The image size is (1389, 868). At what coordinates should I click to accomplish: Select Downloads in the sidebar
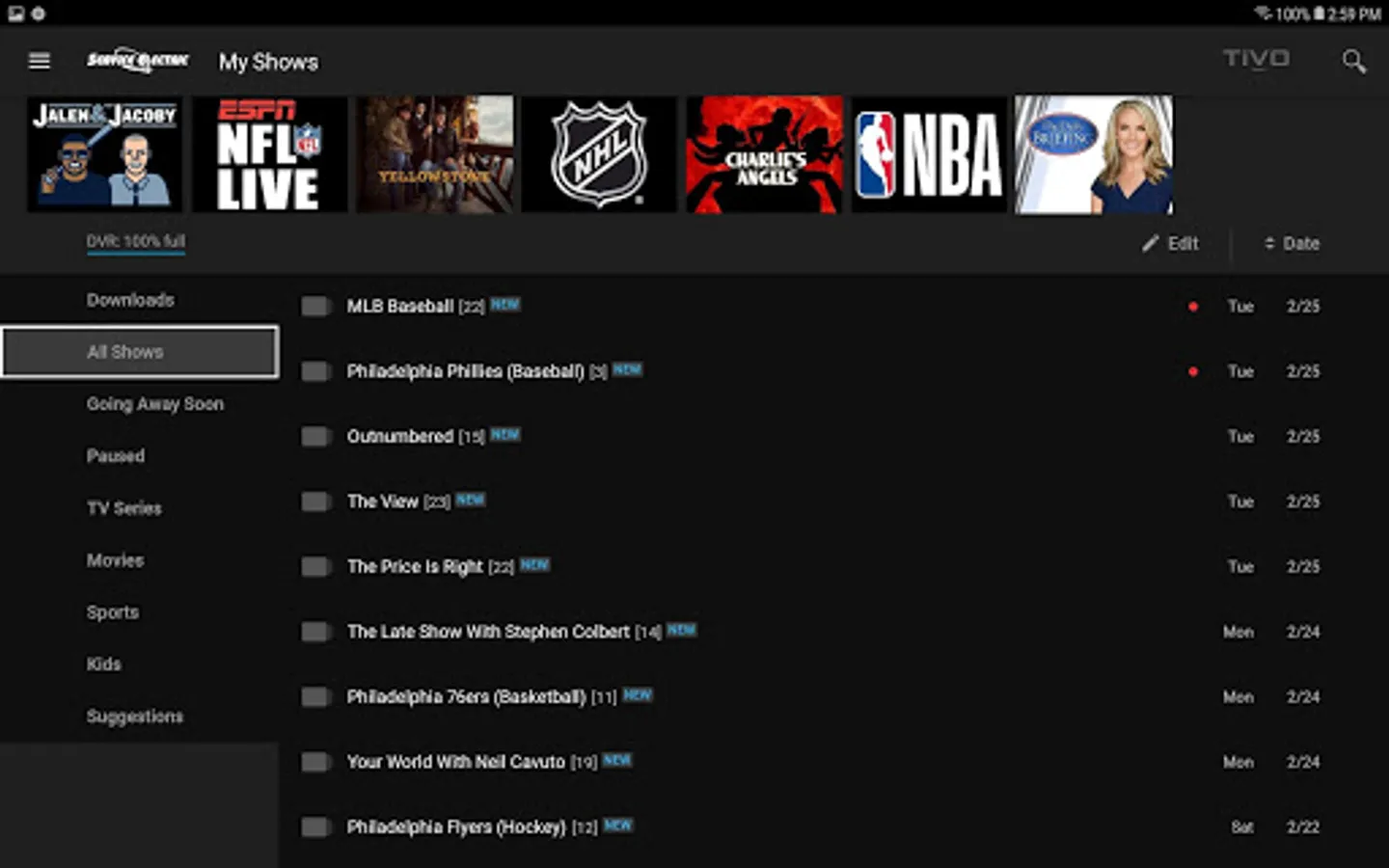click(x=130, y=300)
